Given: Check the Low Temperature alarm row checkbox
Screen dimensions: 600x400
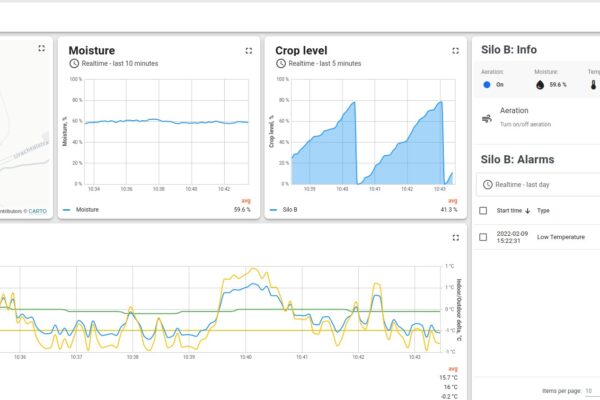Looking at the screenshot, I should [485, 237].
